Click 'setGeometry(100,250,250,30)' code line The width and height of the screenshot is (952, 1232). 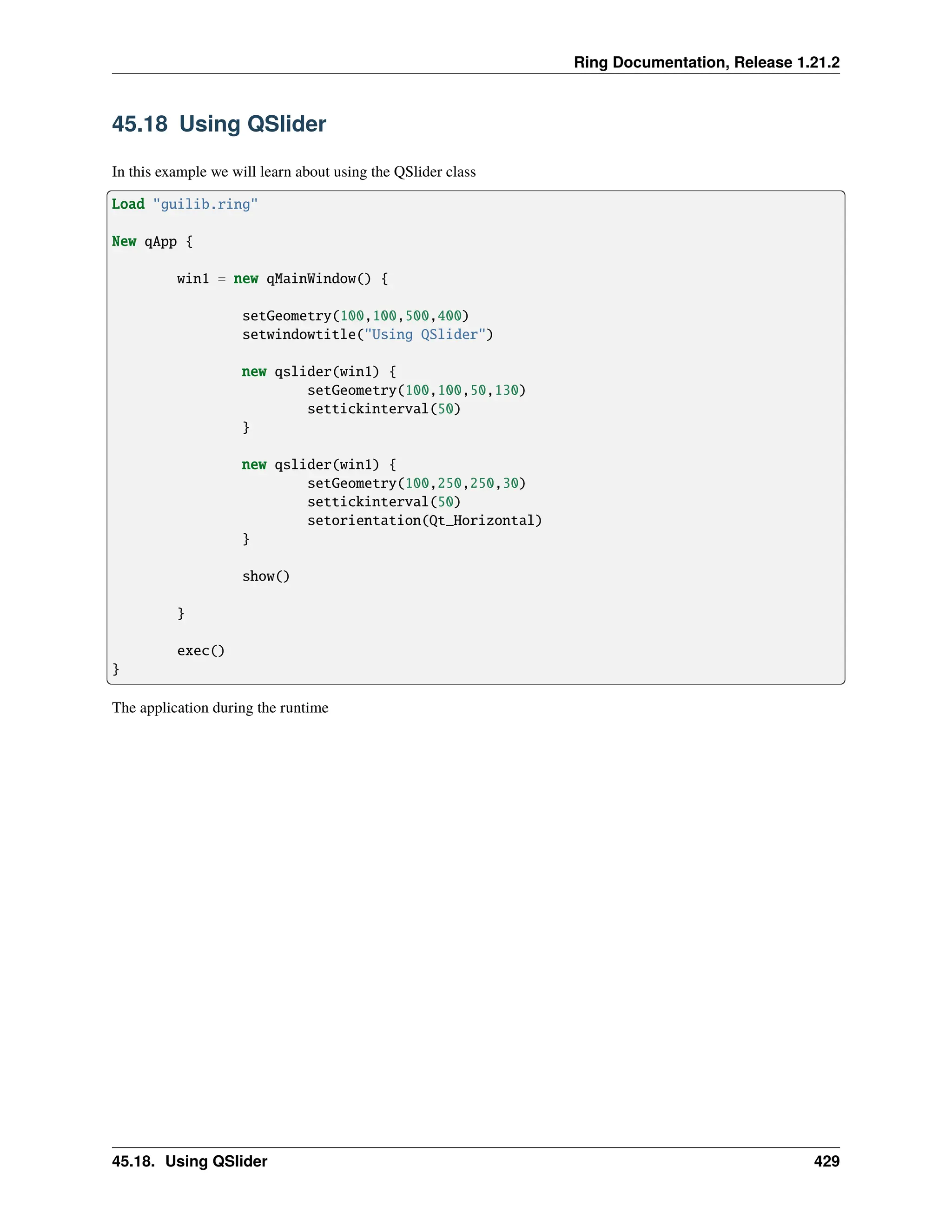416,484
